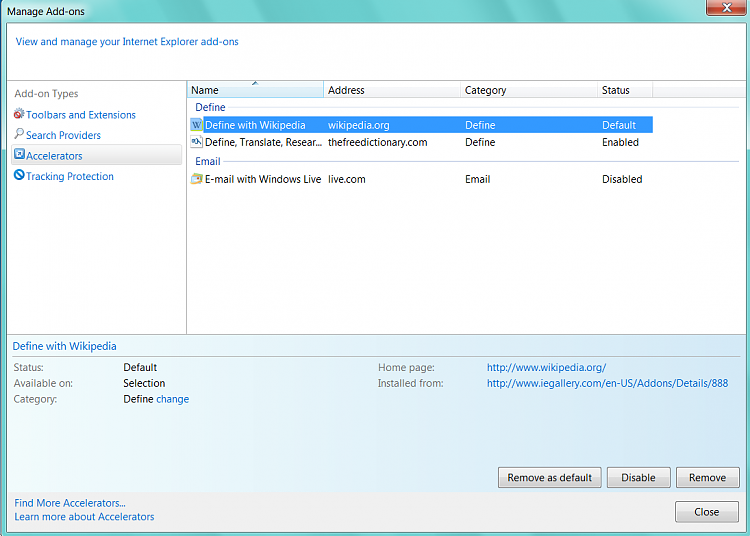Sort list by Address column header
The image size is (750, 536).
pos(392,90)
